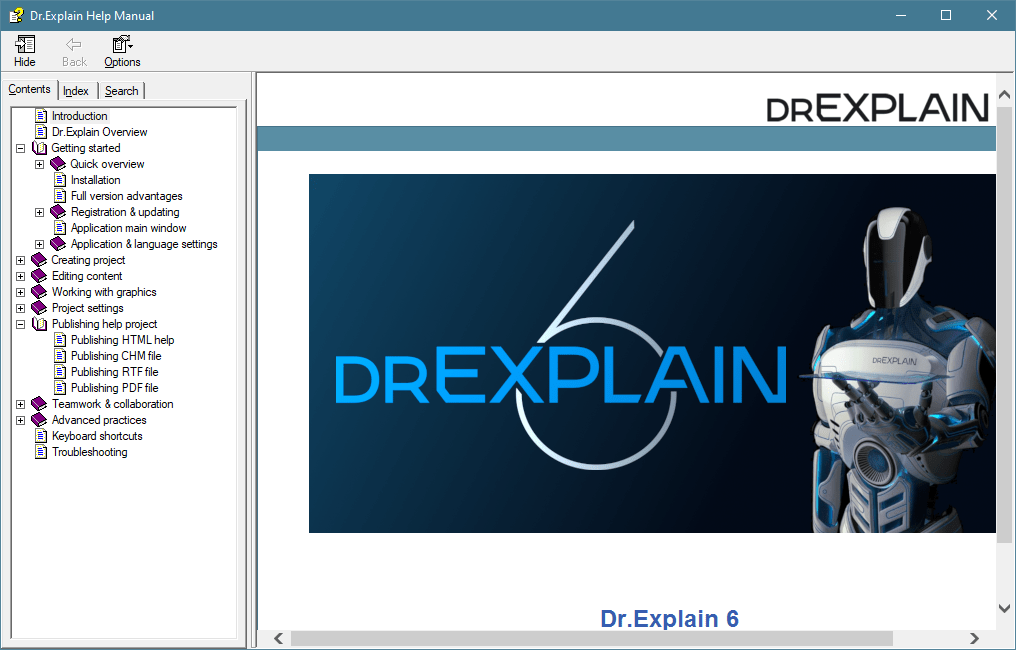Expand the Quick overview tree node

pos(39,164)
